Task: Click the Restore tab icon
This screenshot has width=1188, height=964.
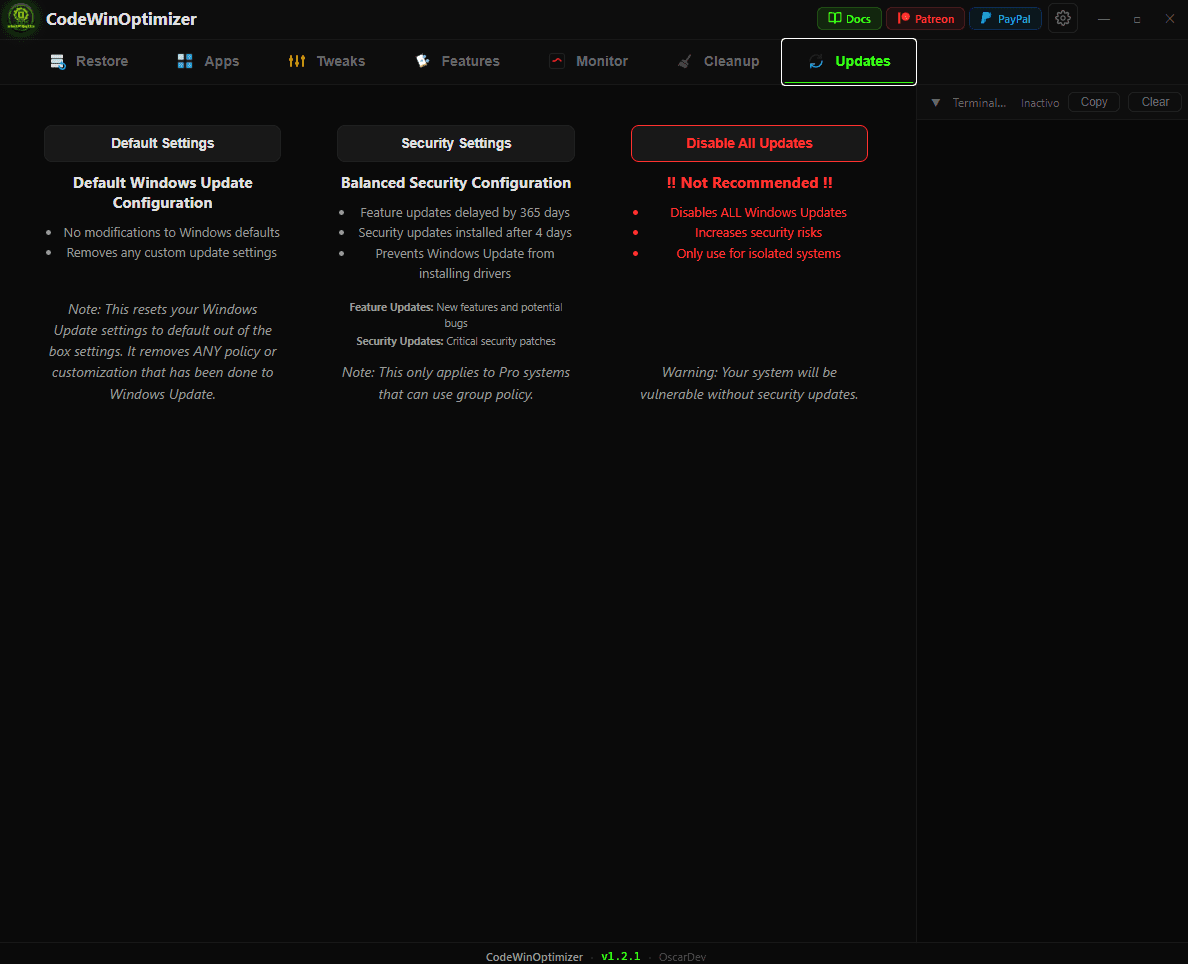Action: pos(58,61)
